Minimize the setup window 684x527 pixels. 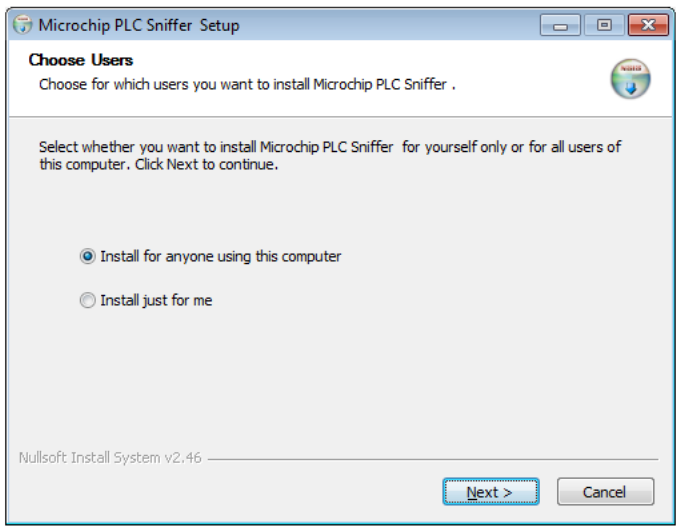pos(562,25)
